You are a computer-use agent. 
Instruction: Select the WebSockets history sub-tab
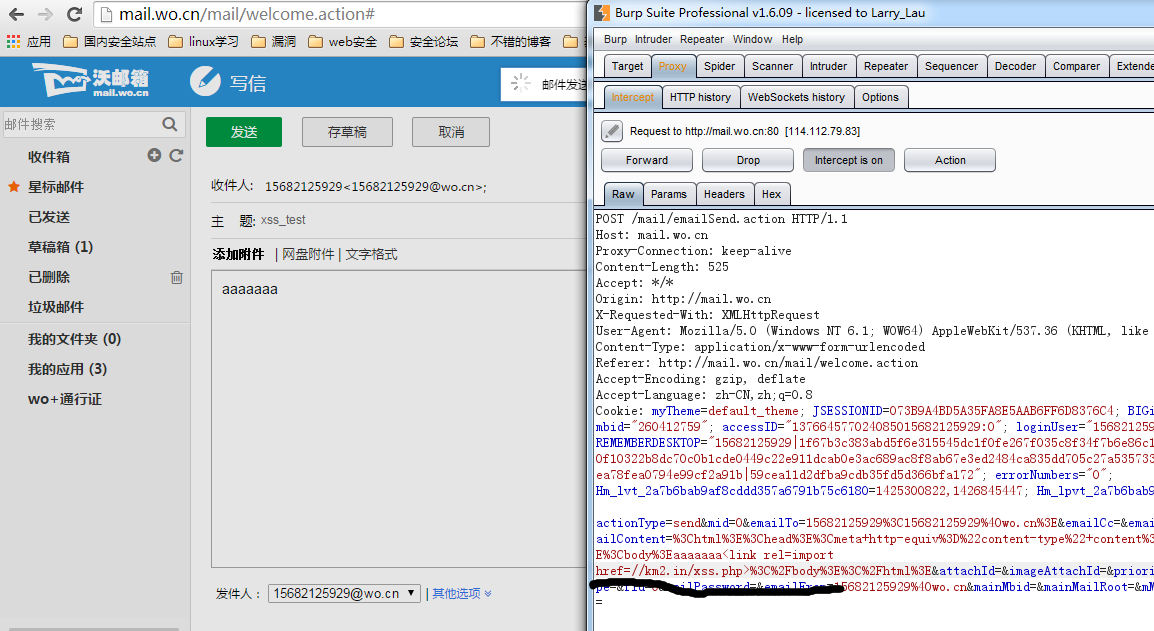(796, 97)
